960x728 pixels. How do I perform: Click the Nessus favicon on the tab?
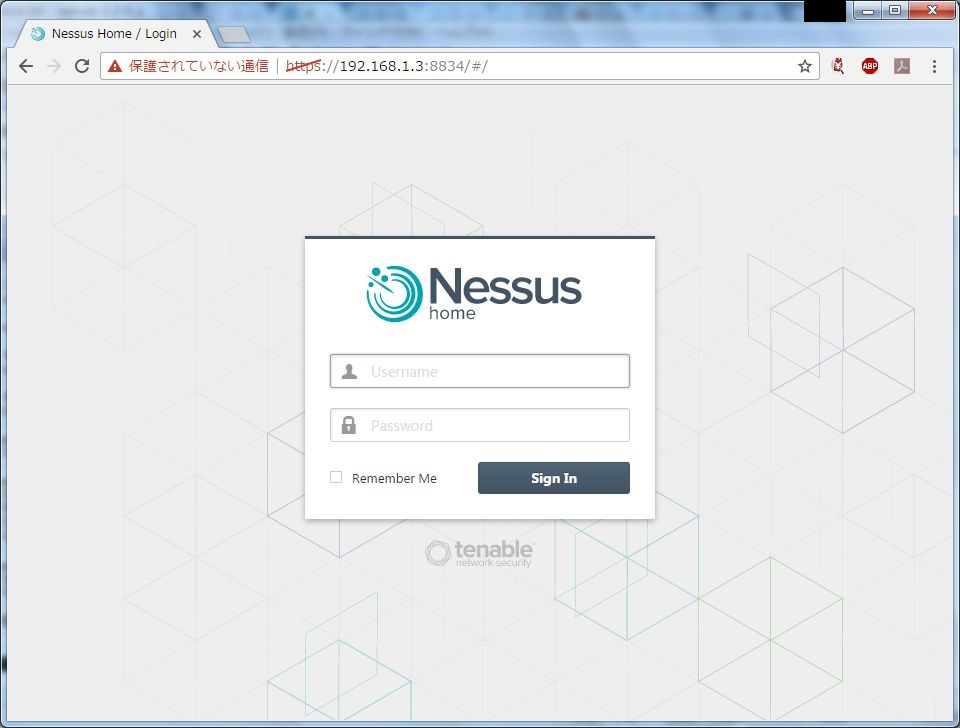coord(38,34)
